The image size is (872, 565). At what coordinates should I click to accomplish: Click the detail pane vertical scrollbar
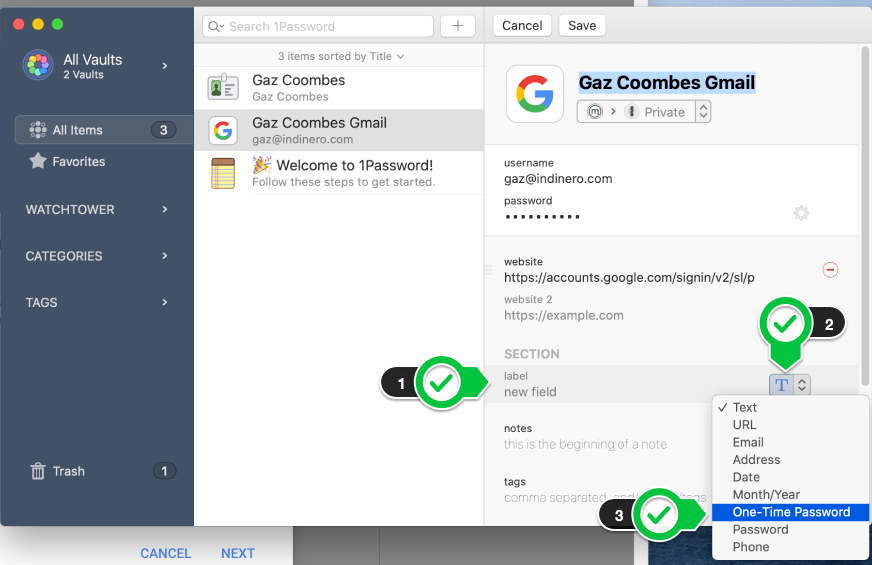pyautogui.click(x=865, y=216)
